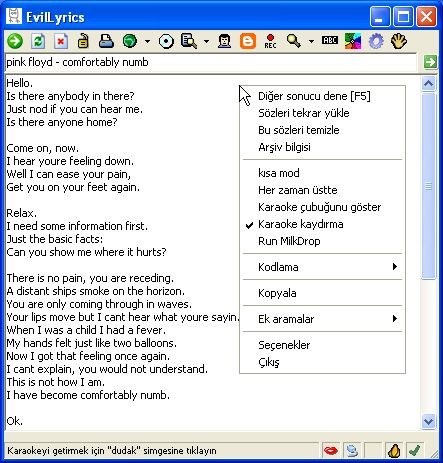Click the waving hand toolbar icon
The width and height of the screenshot is (443, 463).
[x=399, y=41]
